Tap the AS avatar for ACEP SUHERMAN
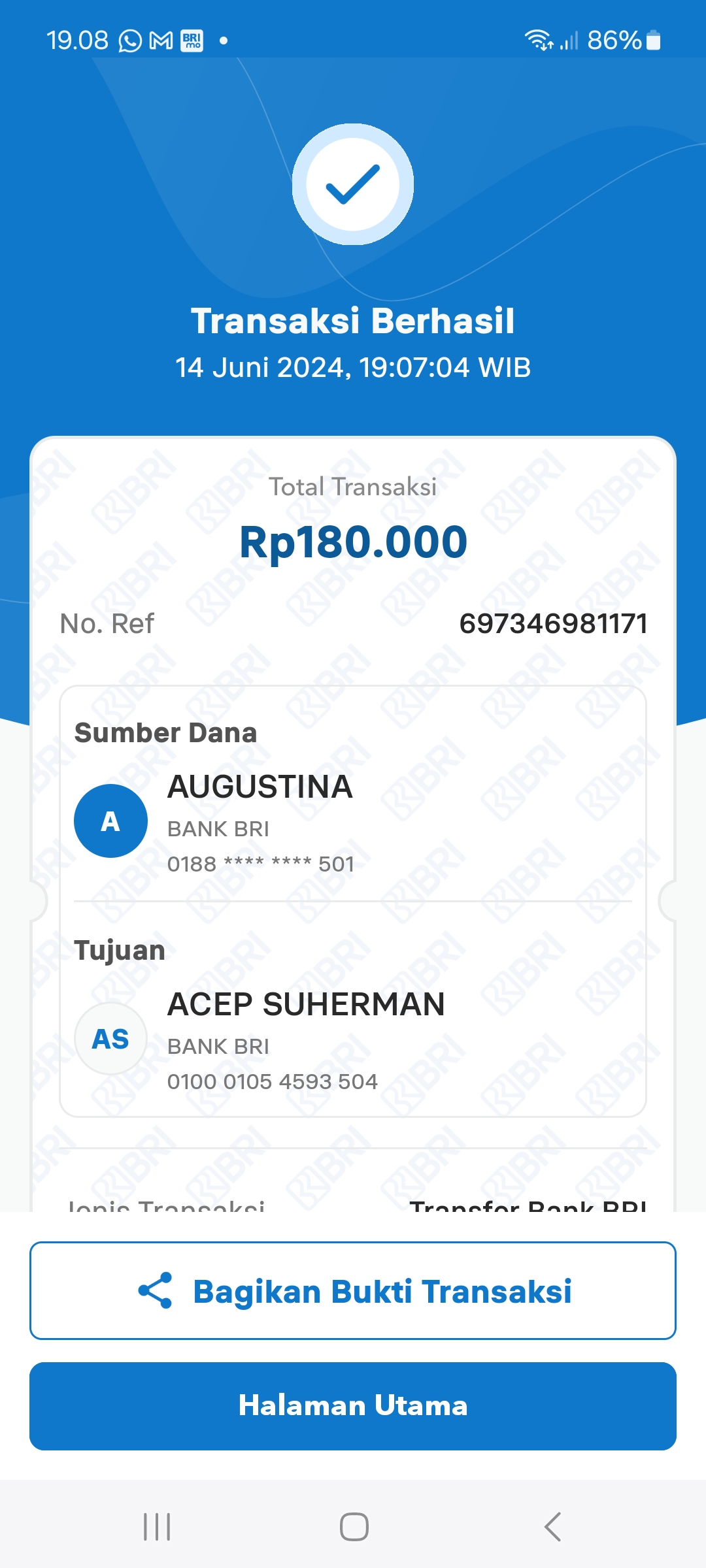The image size is (706, 1568). pyautogui.click(x=110, y=1038)
